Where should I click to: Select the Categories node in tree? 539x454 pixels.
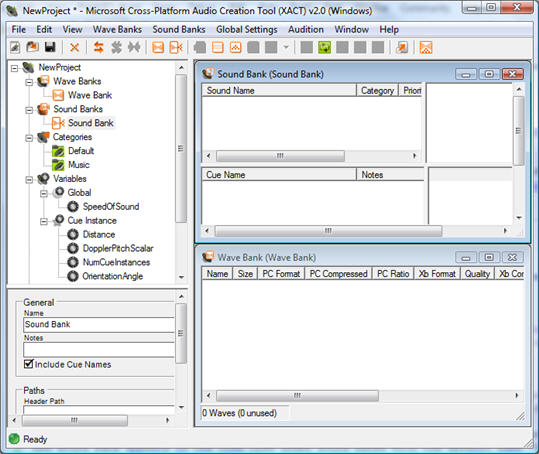(x=72, y=137)
